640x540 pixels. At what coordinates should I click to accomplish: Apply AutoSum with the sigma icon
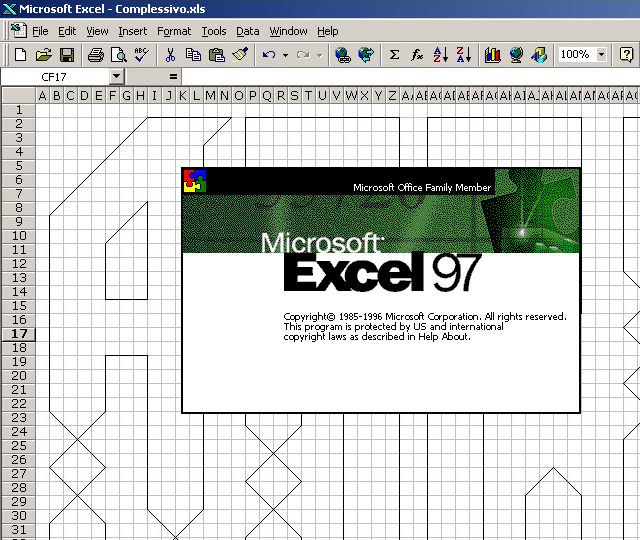tap(394, 54)
